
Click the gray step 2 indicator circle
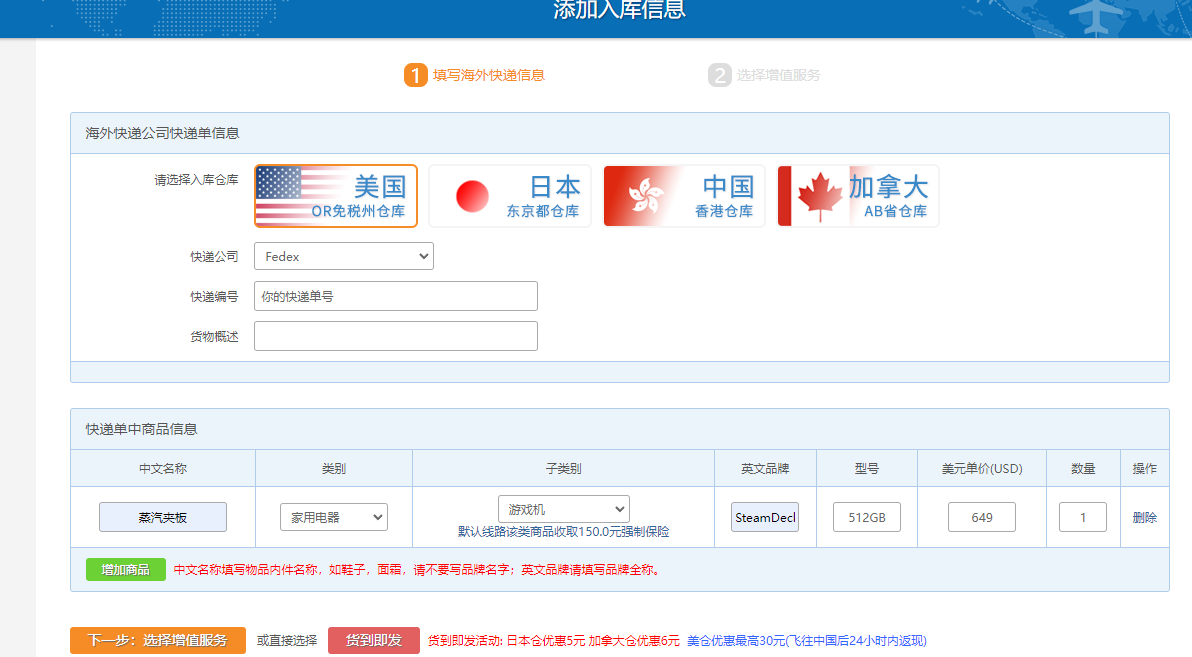point(720,74)
